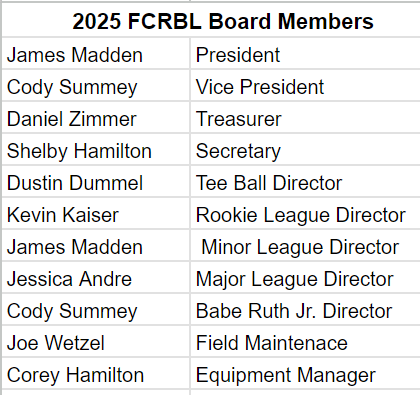Select the Minor League Director cell

point(305,246)
